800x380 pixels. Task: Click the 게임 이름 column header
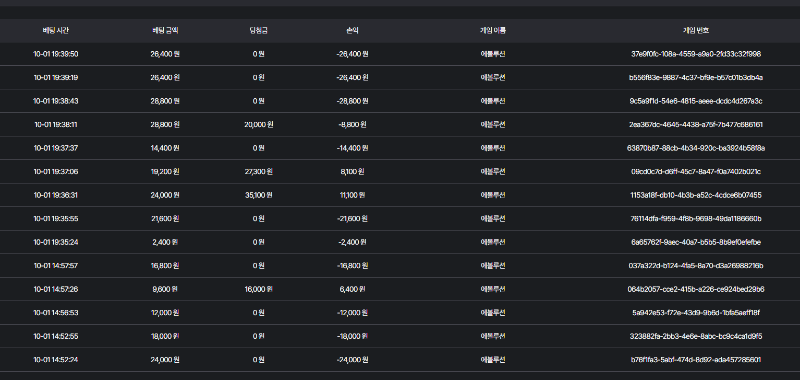pos(493,31)
